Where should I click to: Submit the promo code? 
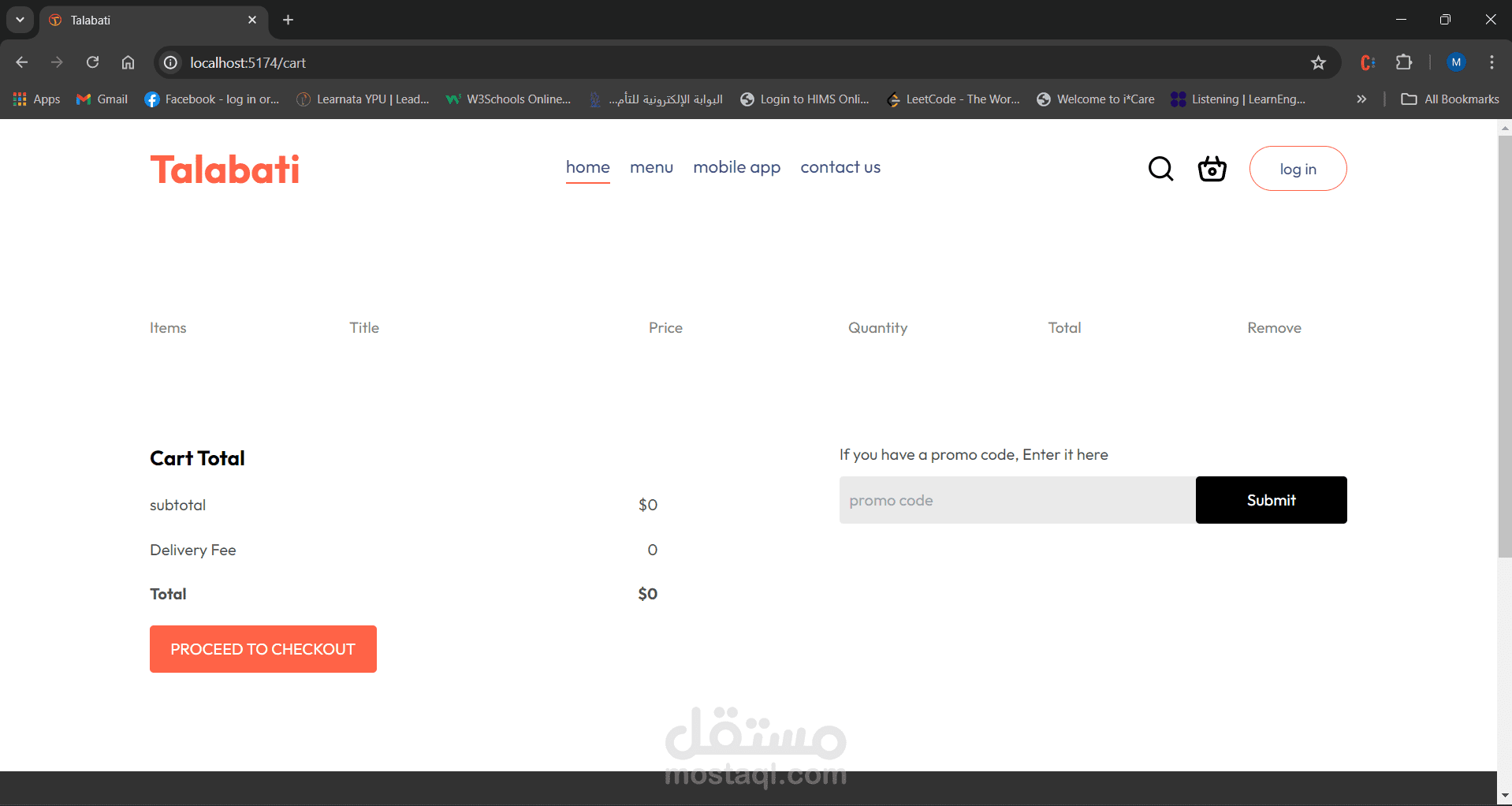1271,500
